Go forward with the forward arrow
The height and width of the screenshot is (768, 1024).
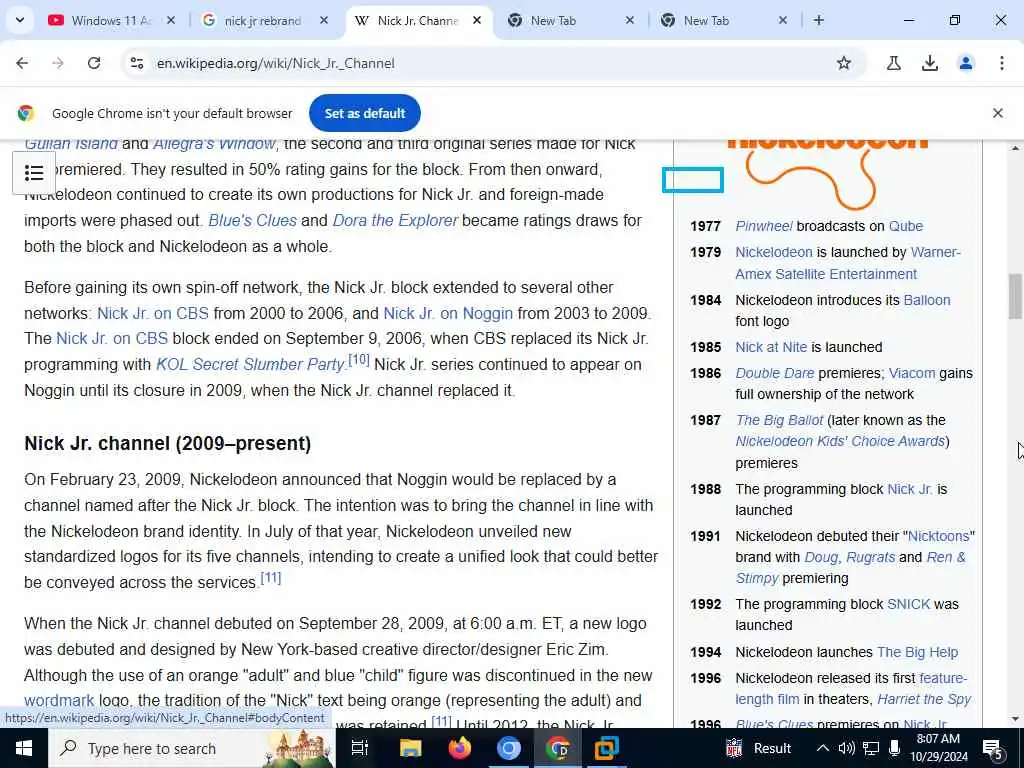click(x=58, y=63)
